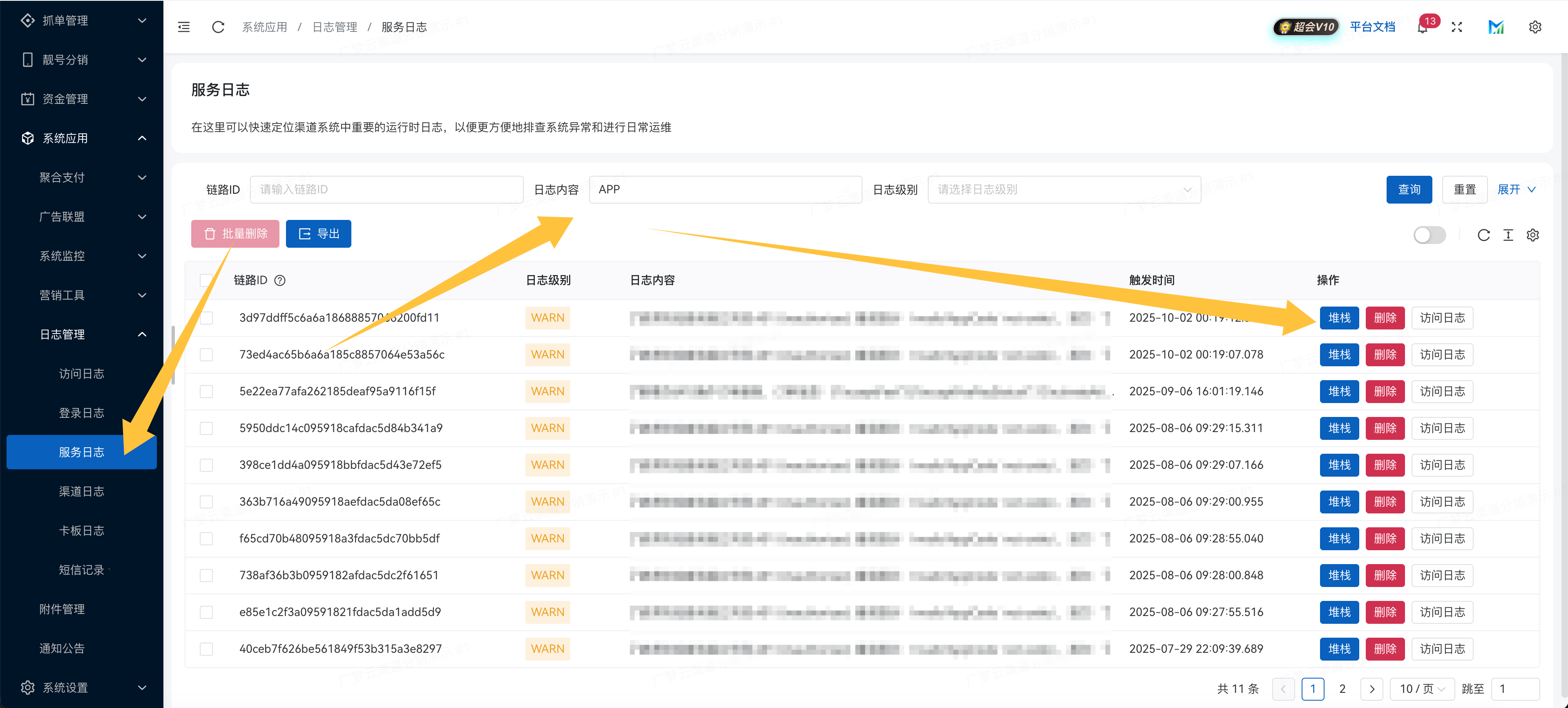This screenshot has width=1568, height=708.
Task: Enter fullscreen mode via the expand icon
Action: click(x=1458, y=27)
